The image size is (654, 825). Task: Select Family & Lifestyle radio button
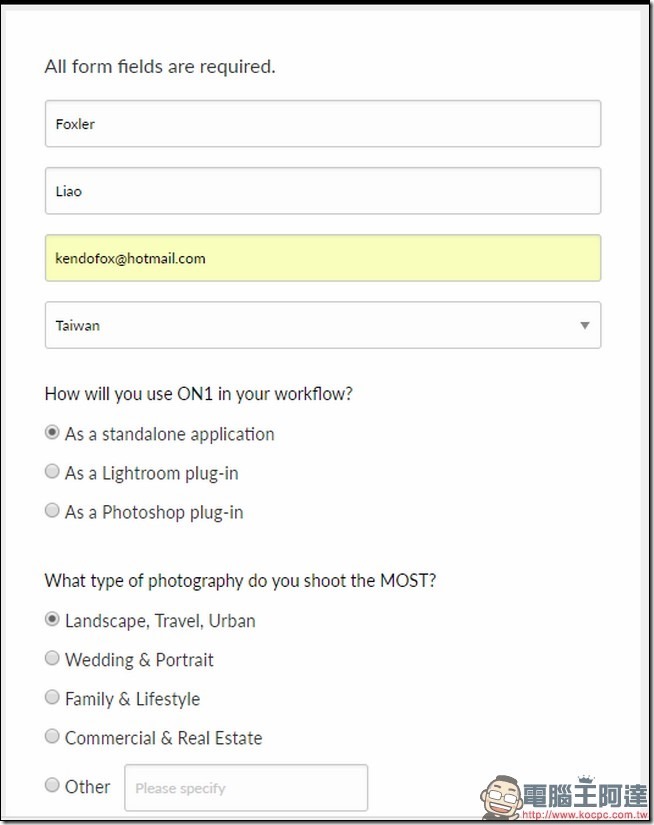pos(52,697)
